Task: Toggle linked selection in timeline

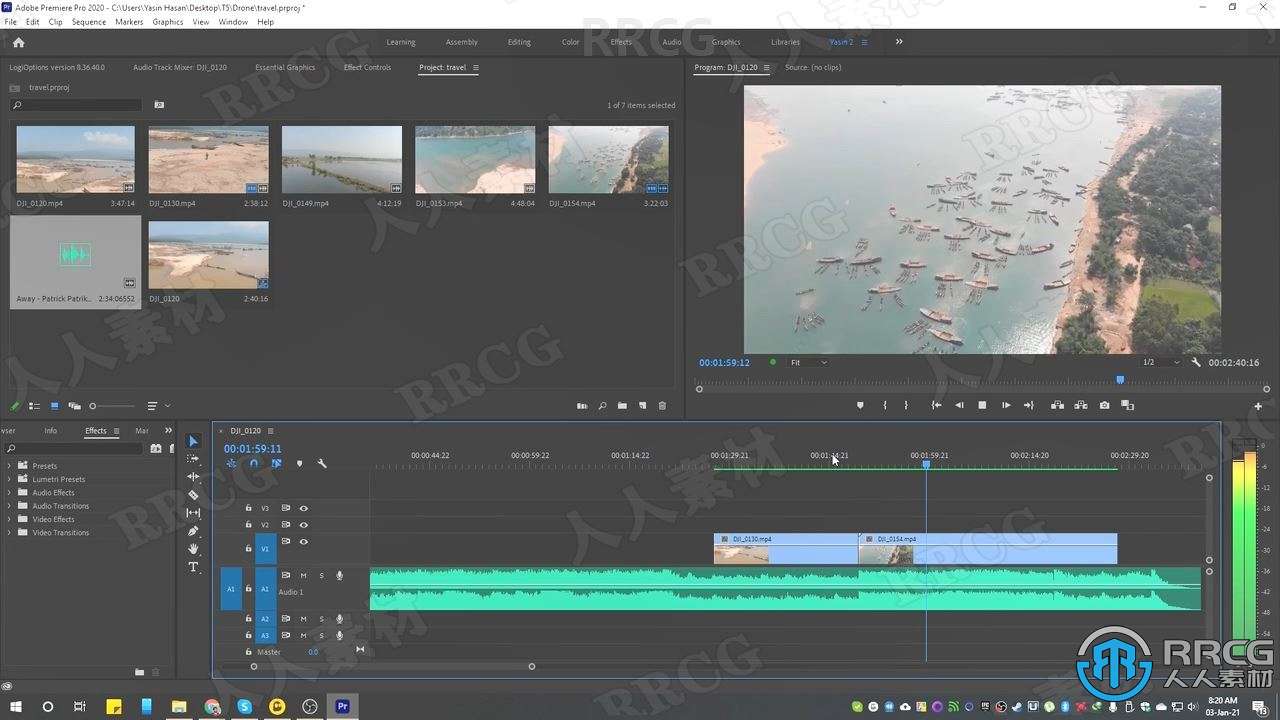Action: 276,464
